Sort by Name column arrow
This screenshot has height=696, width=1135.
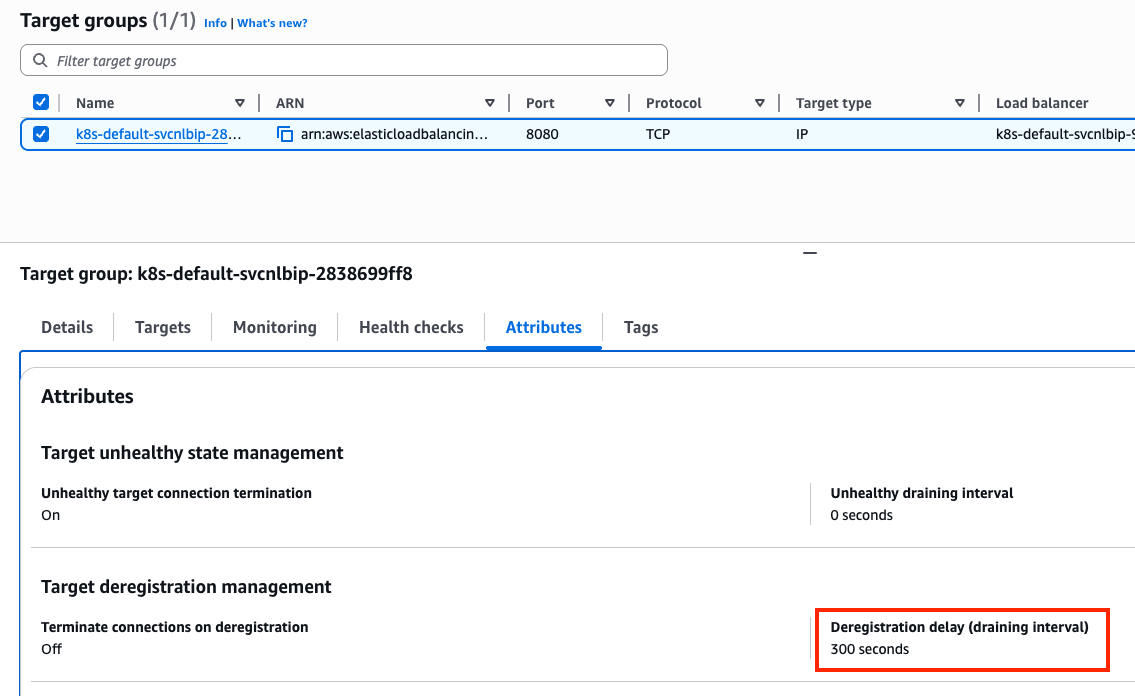pos(240,103)
